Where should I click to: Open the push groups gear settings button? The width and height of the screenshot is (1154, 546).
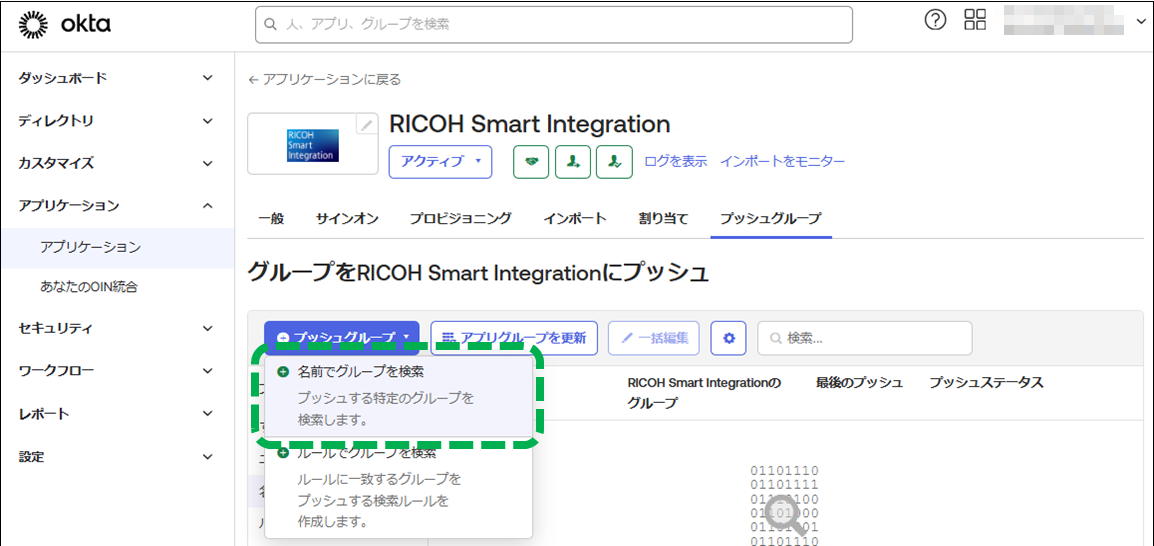[x=729, y=338]
